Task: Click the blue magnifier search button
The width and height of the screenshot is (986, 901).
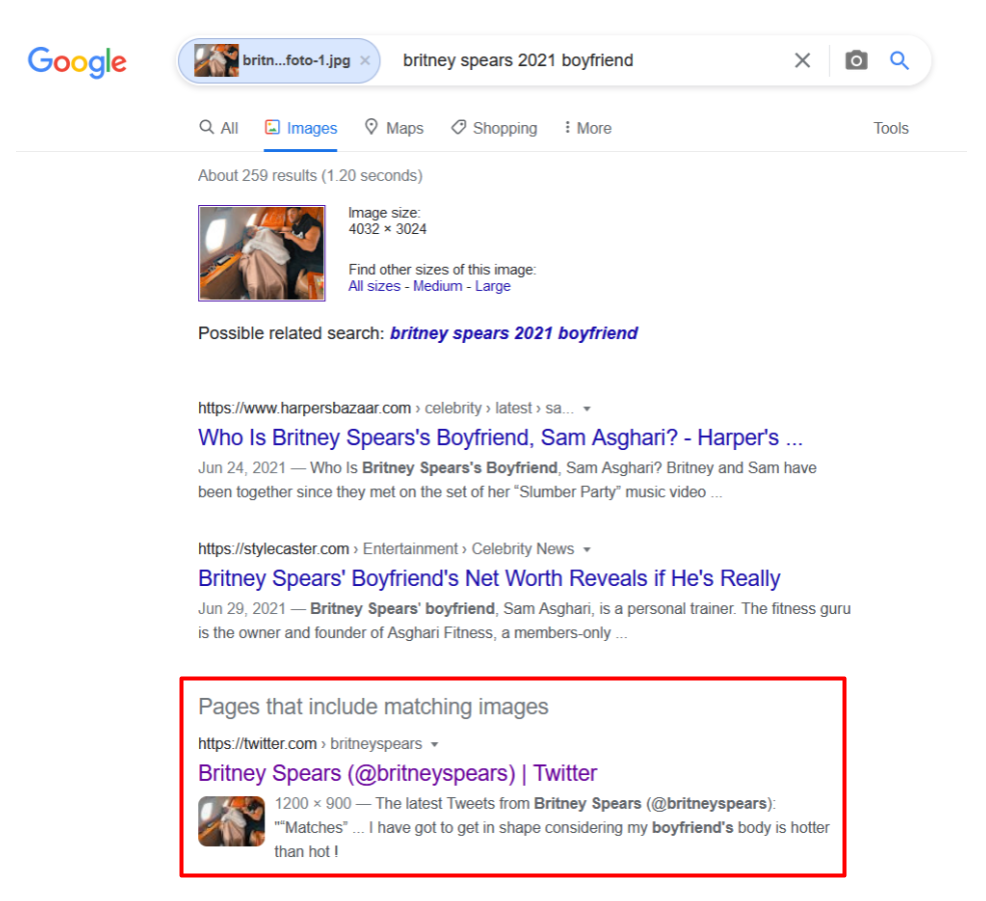Action: coord(899,61)
